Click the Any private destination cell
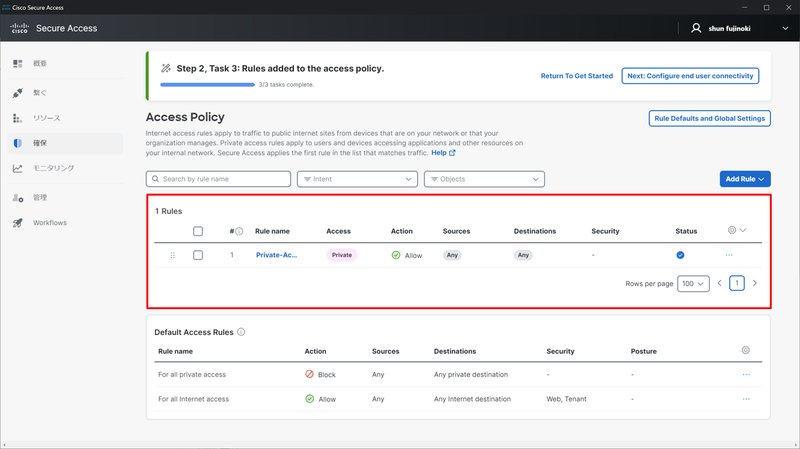The image size is (800, 449). coord(471,375)
